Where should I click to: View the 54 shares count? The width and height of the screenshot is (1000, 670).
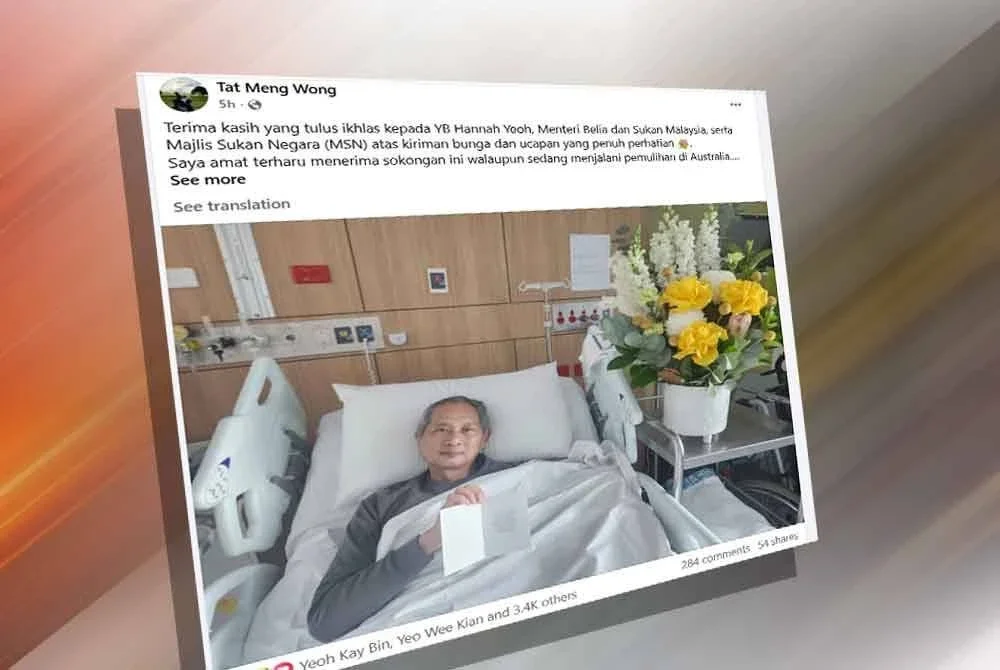777,543
